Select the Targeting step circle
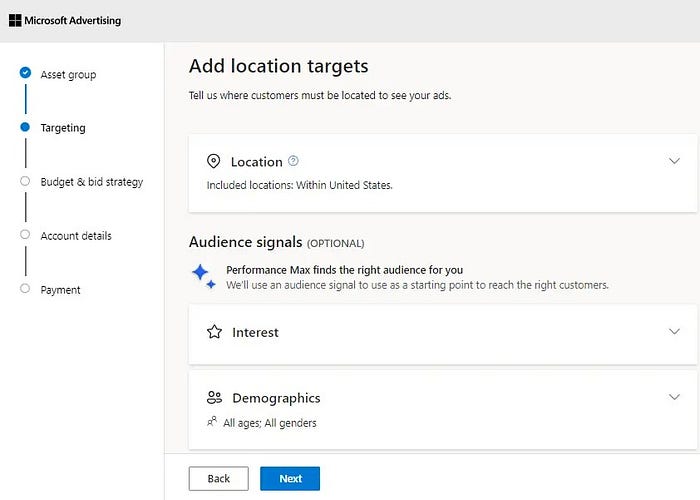 [x=25, y=127]
